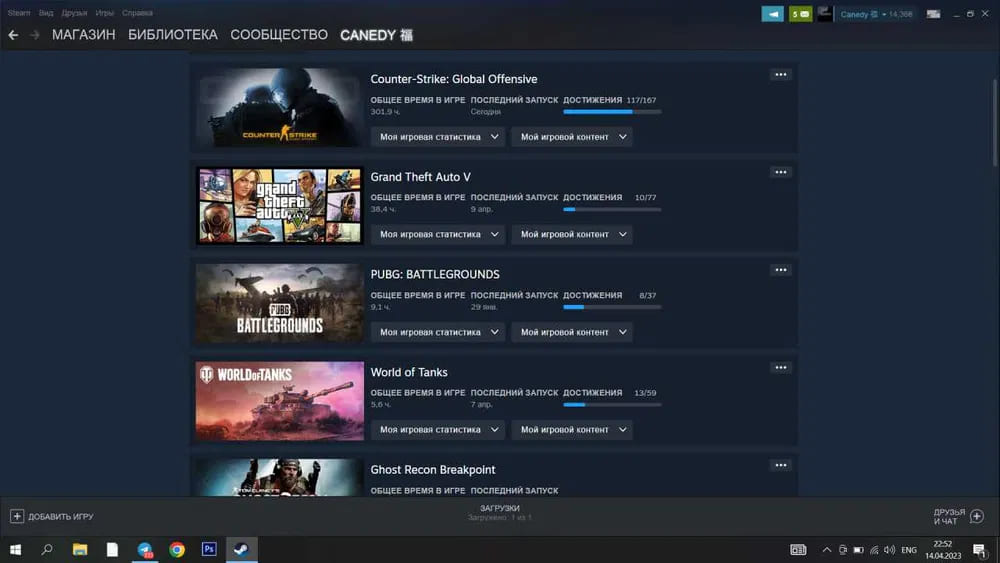This screenshot has height=563, width=1000.
Task: Go to the СООБЩЕСТВО tab
Action: tap(279, 35)
